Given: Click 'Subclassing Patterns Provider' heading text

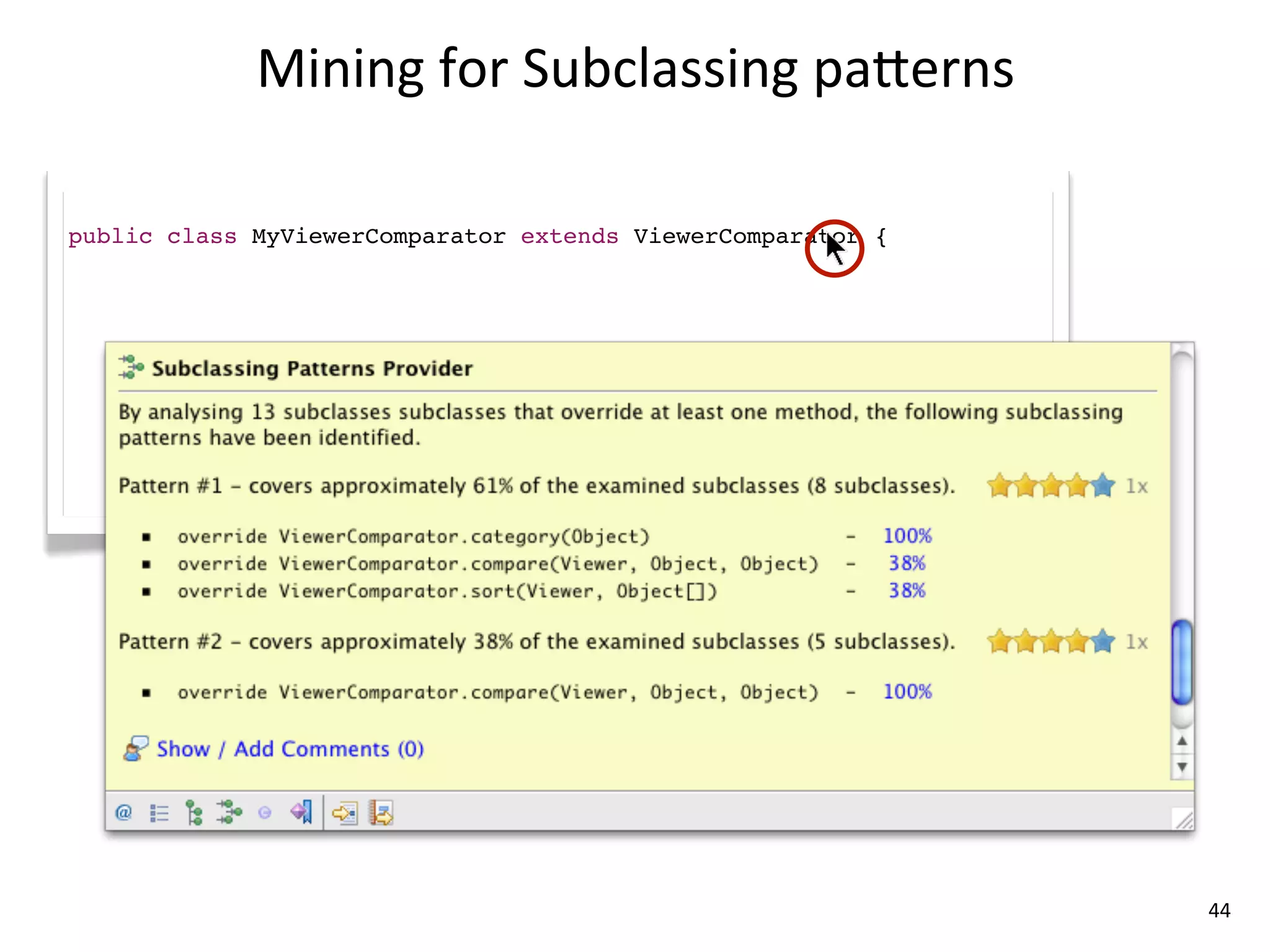Looking at the screenshot, I should 313,369.
